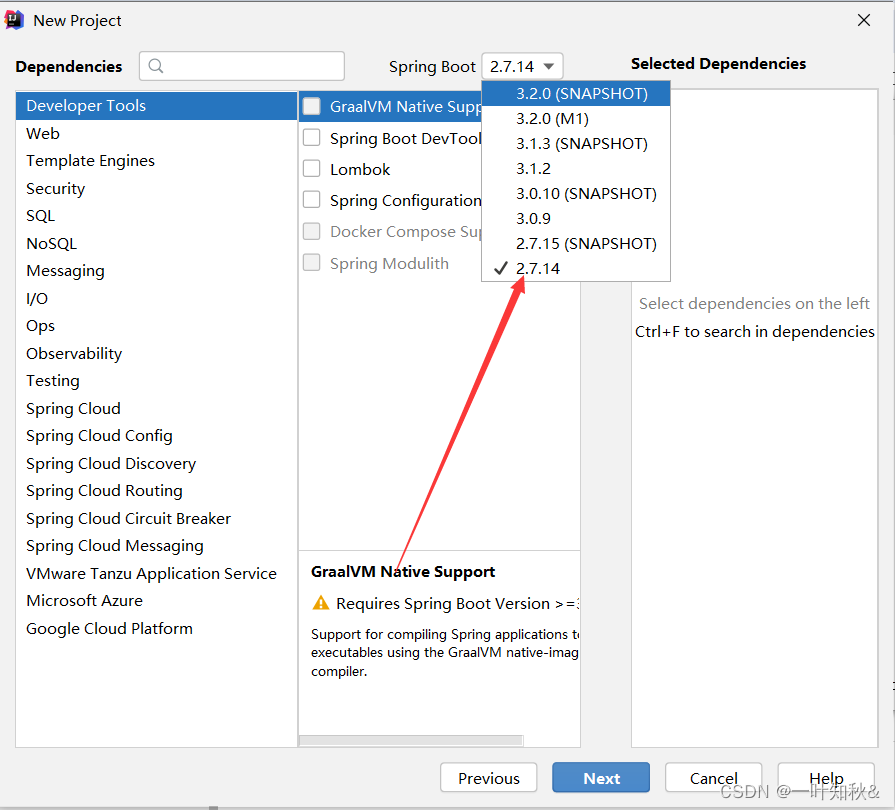Click 'Requires Spring Boot Version' warning text
Image resolution: width=895 pixels, height=810 pixels.
[x=457, y=603]
